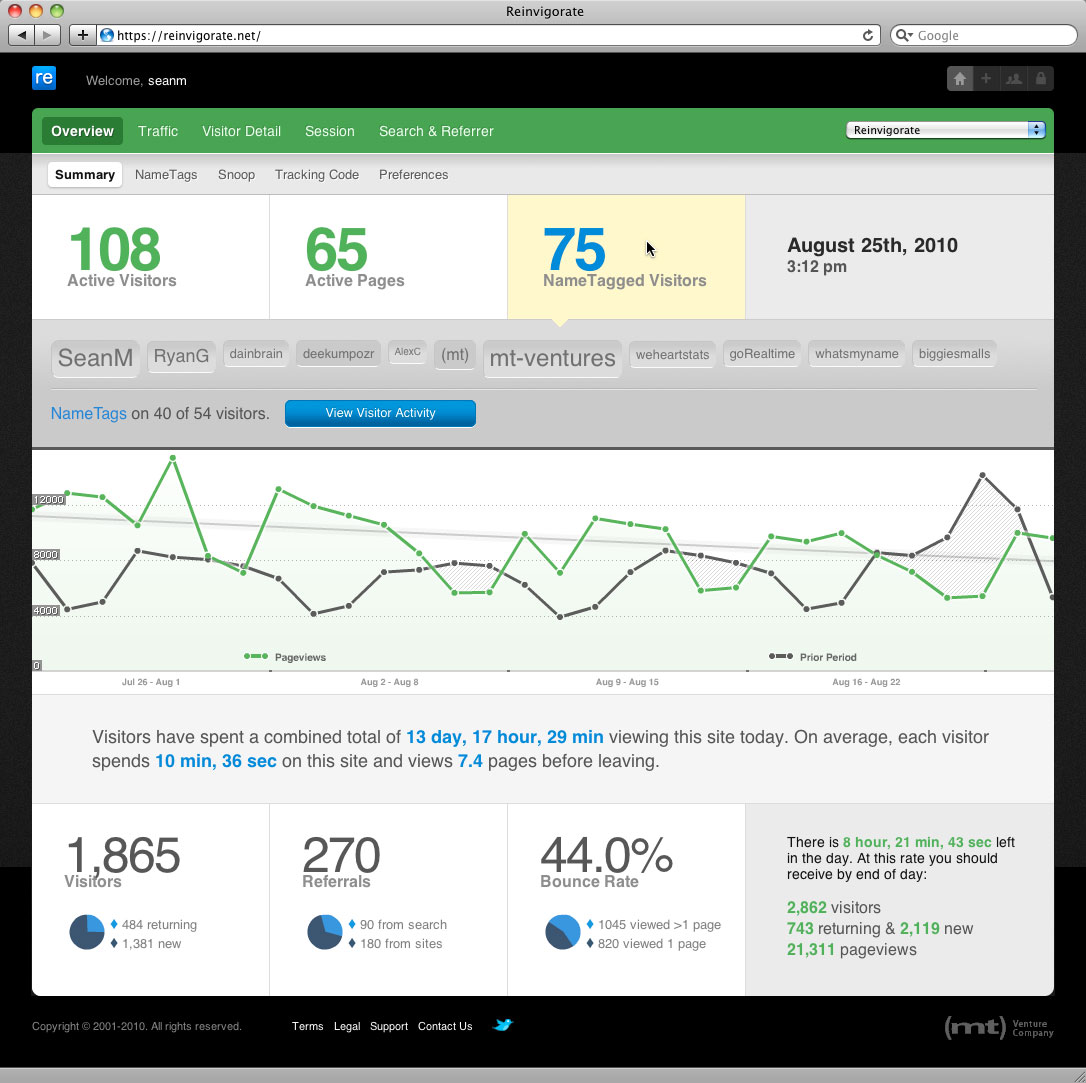
Task: Click the View Visitor Activity button
Action: click(380, 413)
